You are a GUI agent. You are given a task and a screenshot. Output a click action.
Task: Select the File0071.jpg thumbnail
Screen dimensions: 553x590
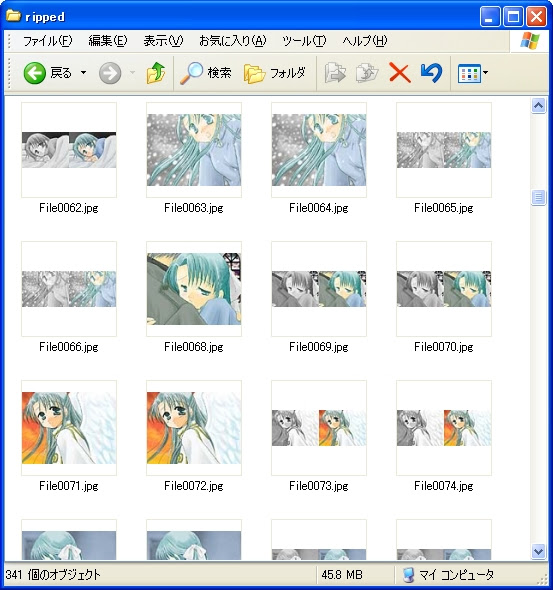pos(69,428)
